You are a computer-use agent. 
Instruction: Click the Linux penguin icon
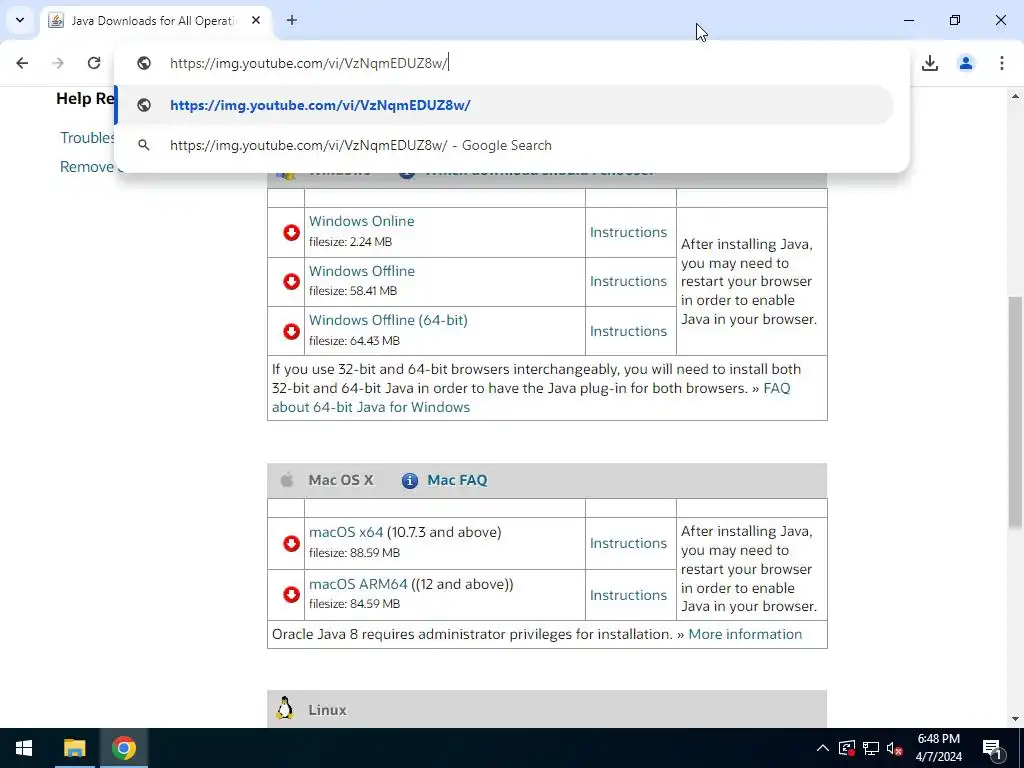click(x=285, y=708)
